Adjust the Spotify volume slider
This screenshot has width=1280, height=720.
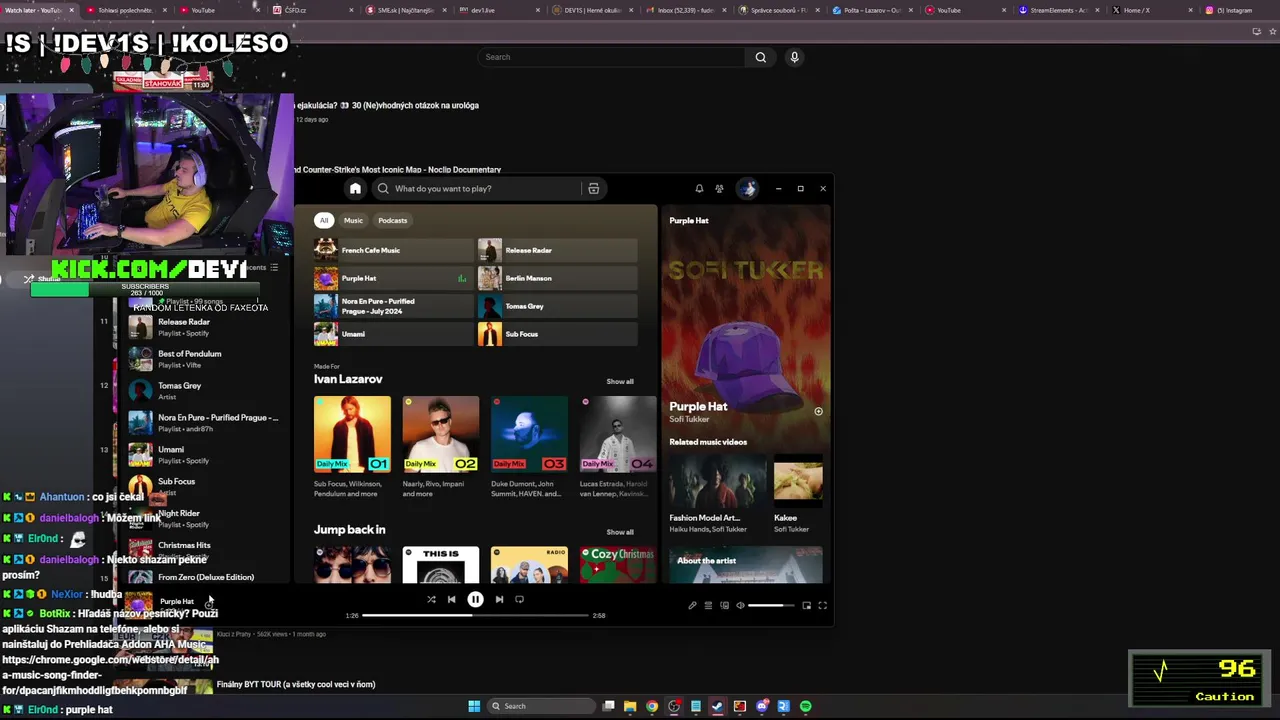(772, 605)
